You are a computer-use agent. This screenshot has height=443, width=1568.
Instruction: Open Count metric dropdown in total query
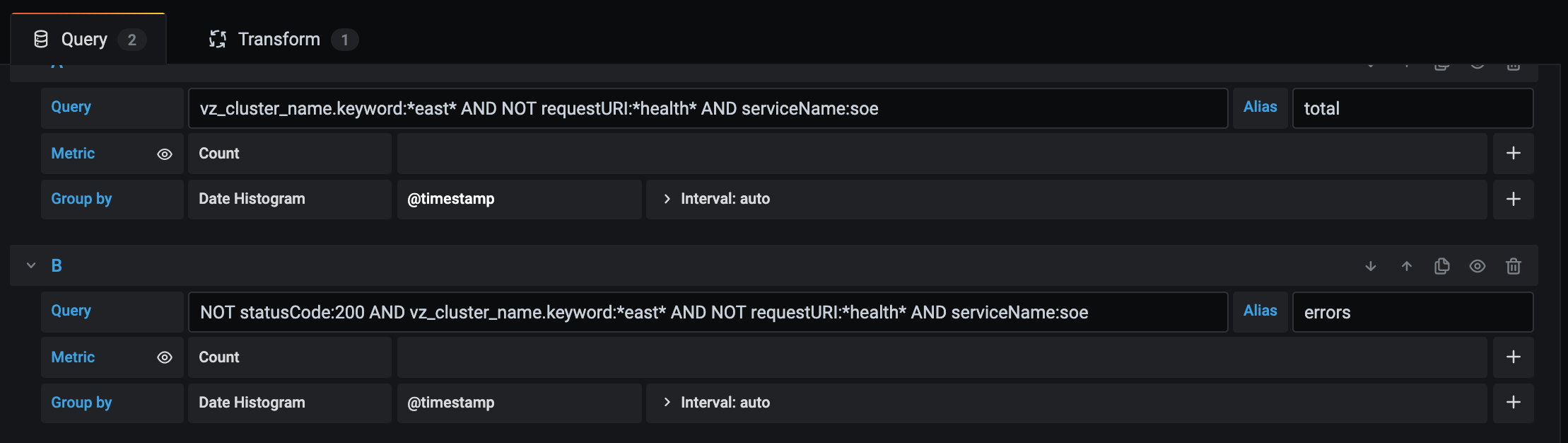click(x=290, y=154)
